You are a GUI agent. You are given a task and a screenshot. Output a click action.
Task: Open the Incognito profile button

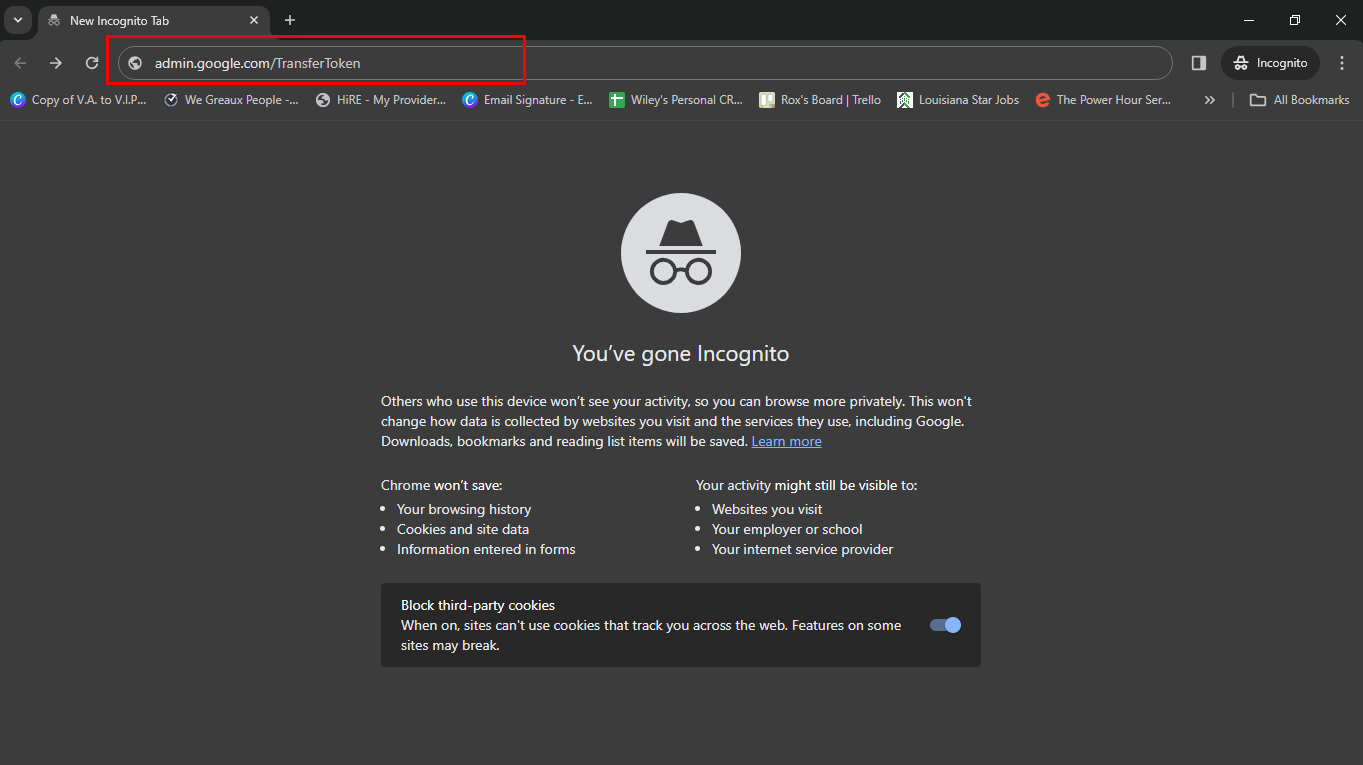point(1270,63)
